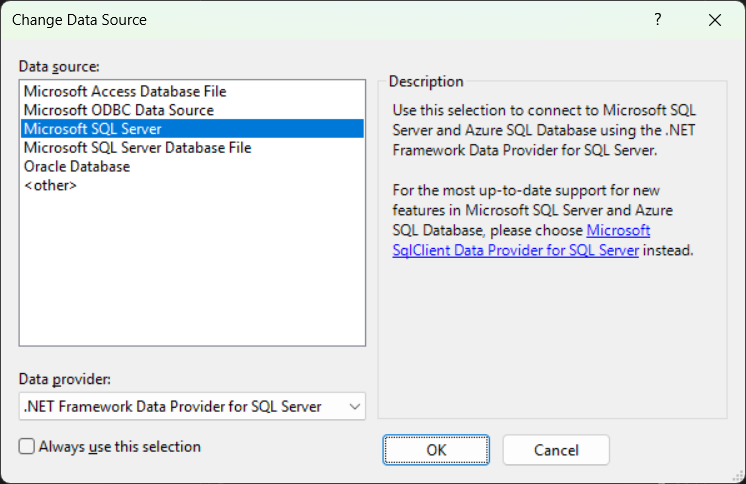Select Microsoft ODBC Data Source entry

pyautogui.click(x=192, y=110)
